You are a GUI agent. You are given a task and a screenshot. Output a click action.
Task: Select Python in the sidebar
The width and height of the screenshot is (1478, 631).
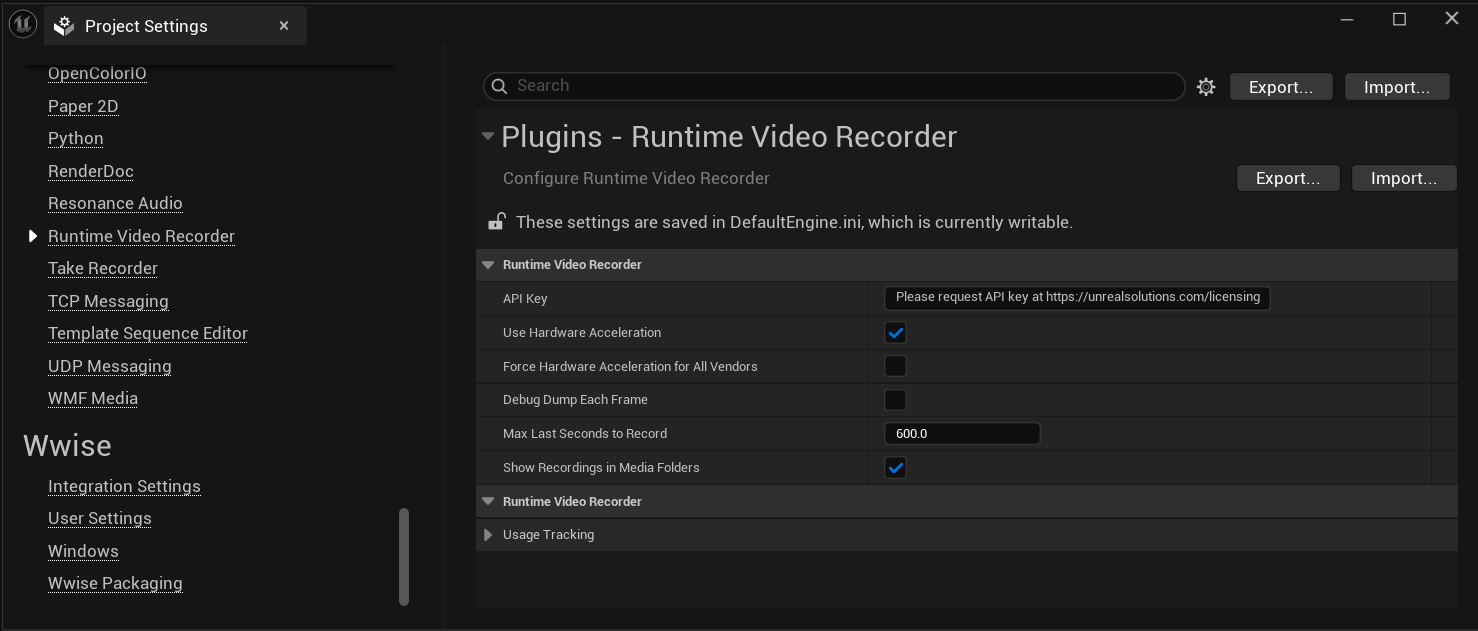[76, 138]
